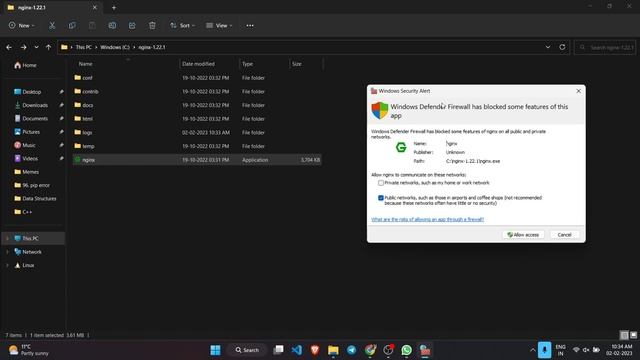
Task: Click taskbar Search box
Action: click(x=247, y=350)
